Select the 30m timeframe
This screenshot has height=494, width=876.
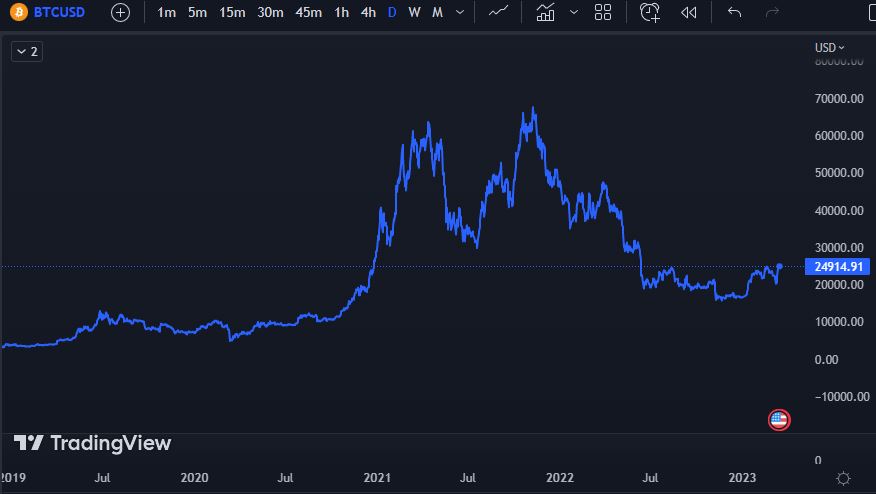coord(270,12)
